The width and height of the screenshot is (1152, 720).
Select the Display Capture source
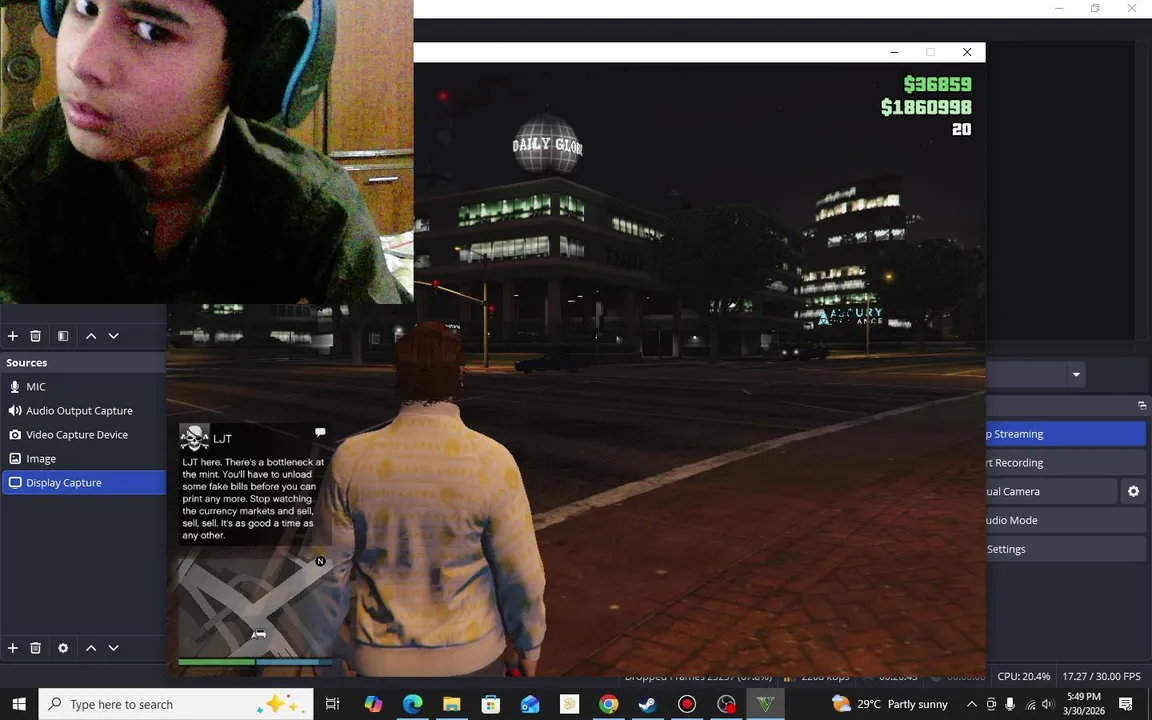83,483
